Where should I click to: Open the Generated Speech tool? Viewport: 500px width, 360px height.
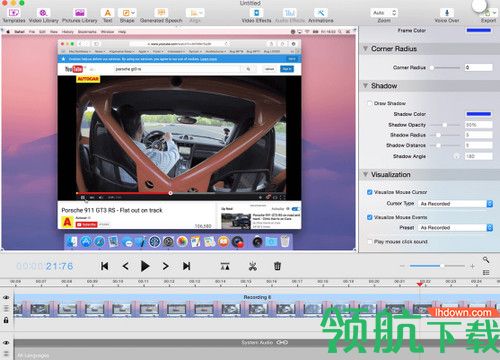(x=161, y=15)
